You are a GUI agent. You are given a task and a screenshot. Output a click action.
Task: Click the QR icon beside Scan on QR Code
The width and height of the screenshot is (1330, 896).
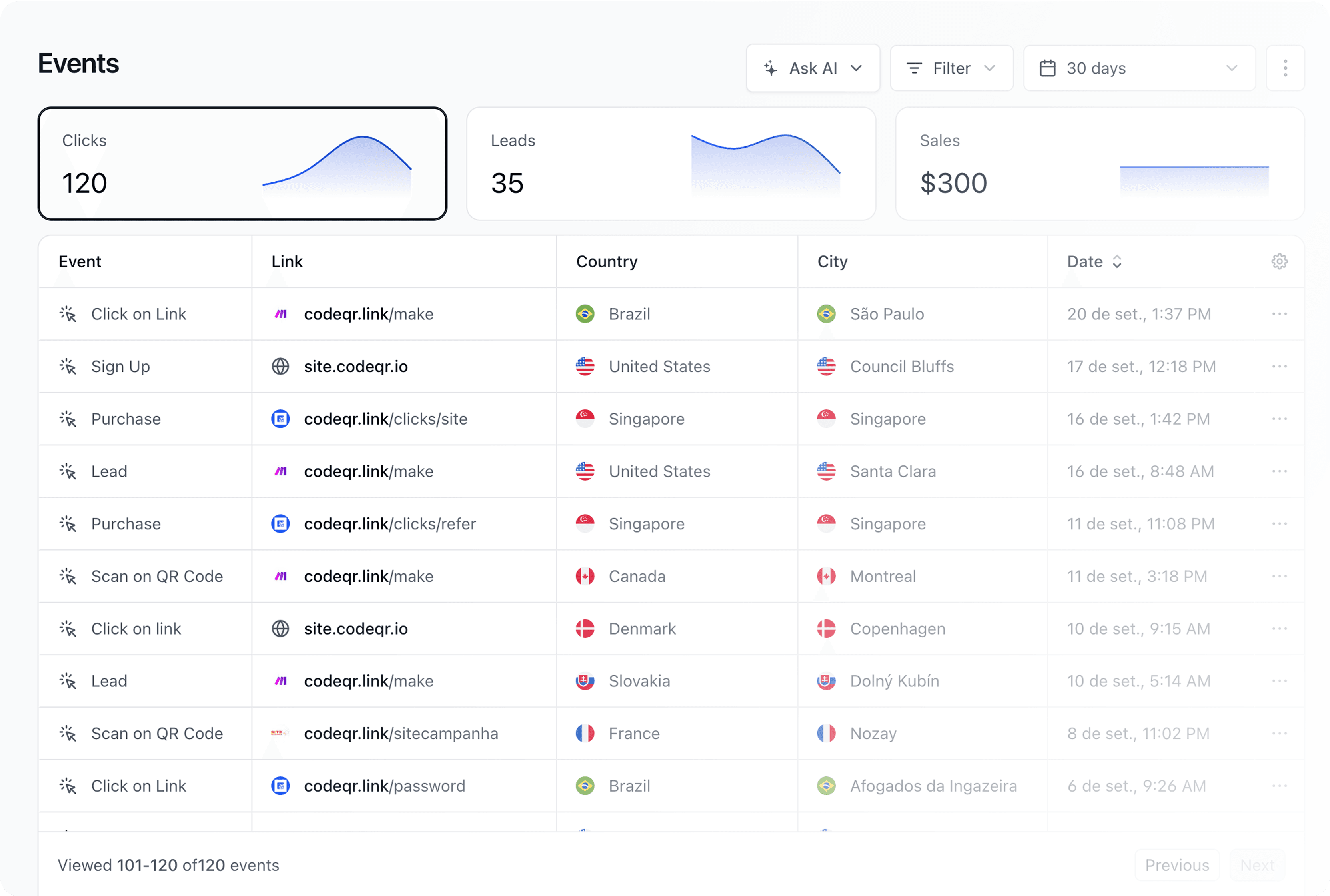click(68, 576)
